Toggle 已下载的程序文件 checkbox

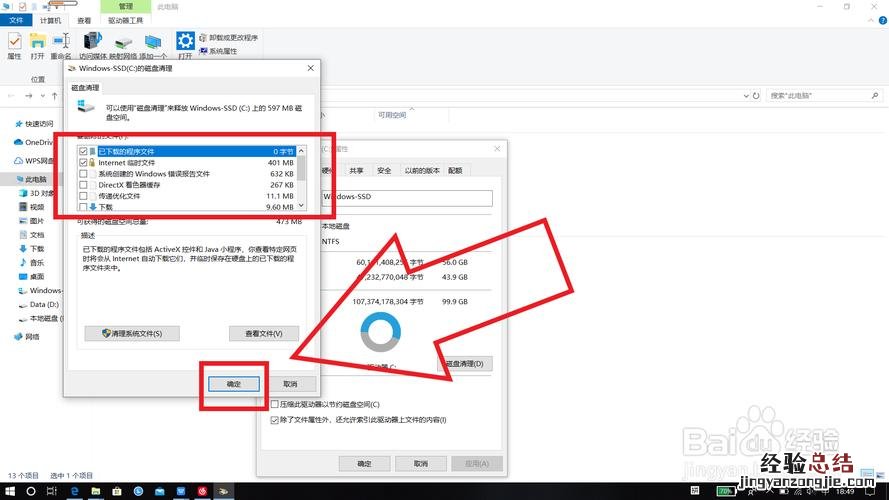pos(83,151)
